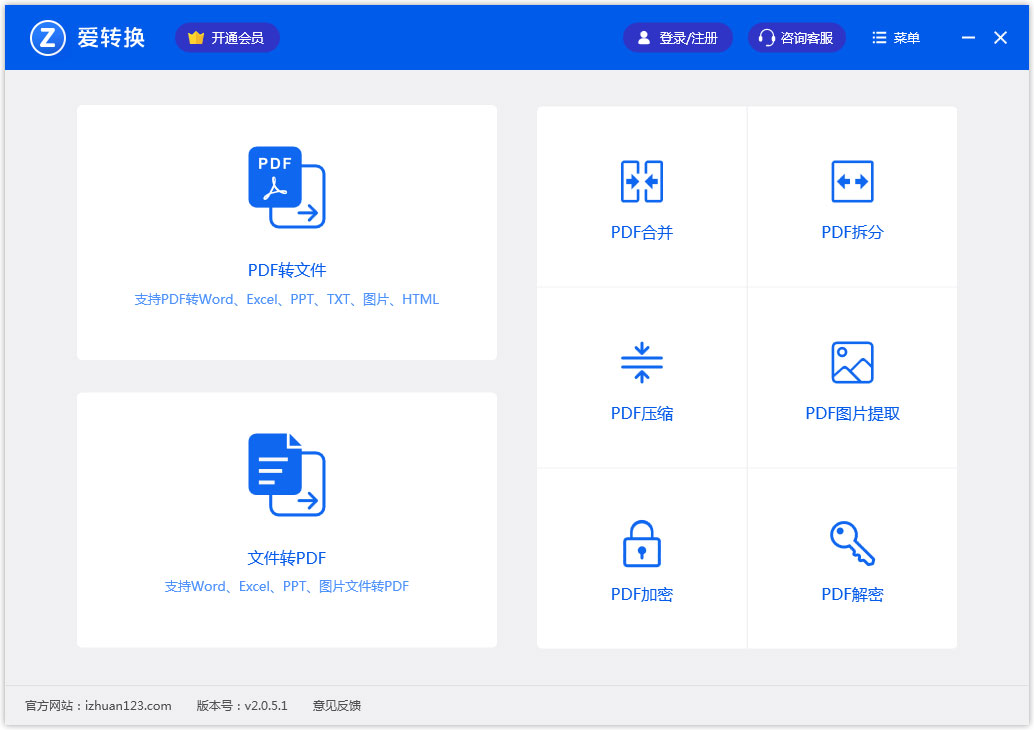Click the 登录/注册 button
The width and height of the screenshot is (1034, 730).
678,38
